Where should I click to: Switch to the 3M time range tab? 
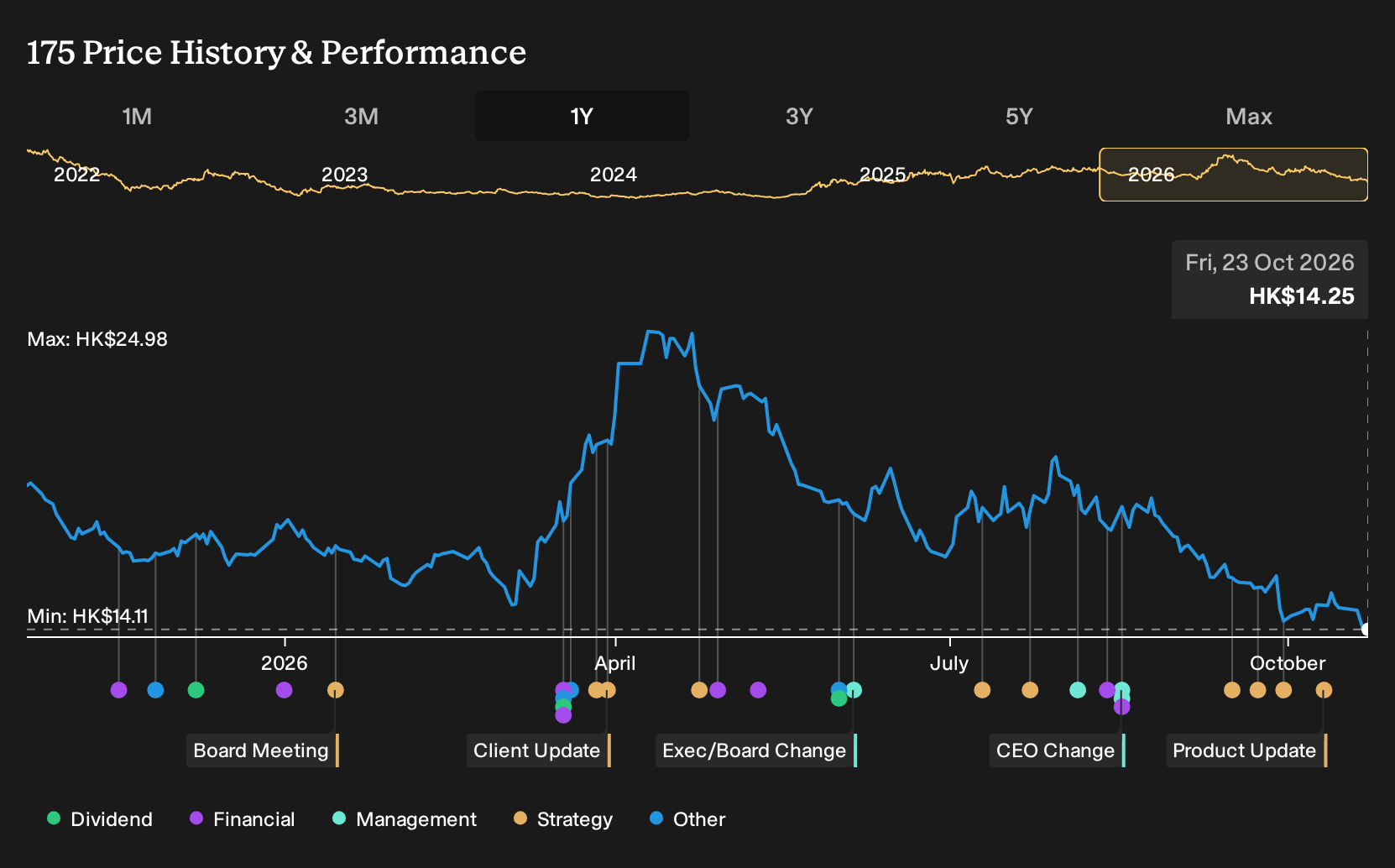click(361, 116)
